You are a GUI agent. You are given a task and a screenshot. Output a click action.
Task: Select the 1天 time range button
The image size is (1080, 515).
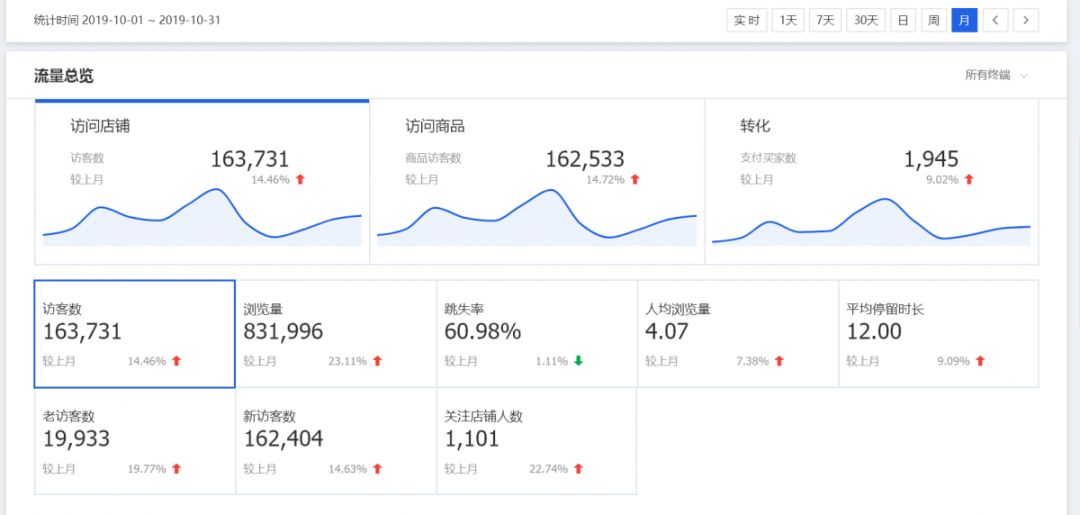click(x=788, y=20)
